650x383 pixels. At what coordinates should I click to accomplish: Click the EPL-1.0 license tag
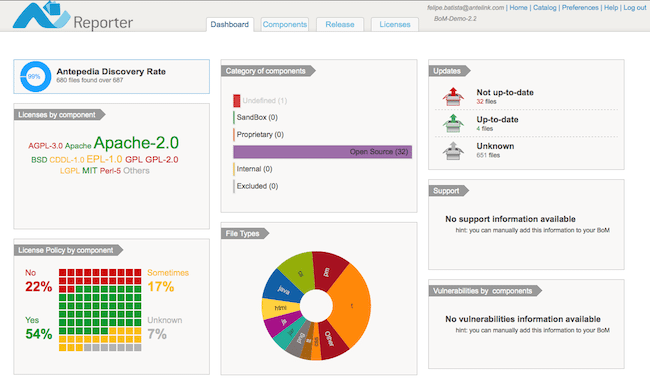click(104, 159)
